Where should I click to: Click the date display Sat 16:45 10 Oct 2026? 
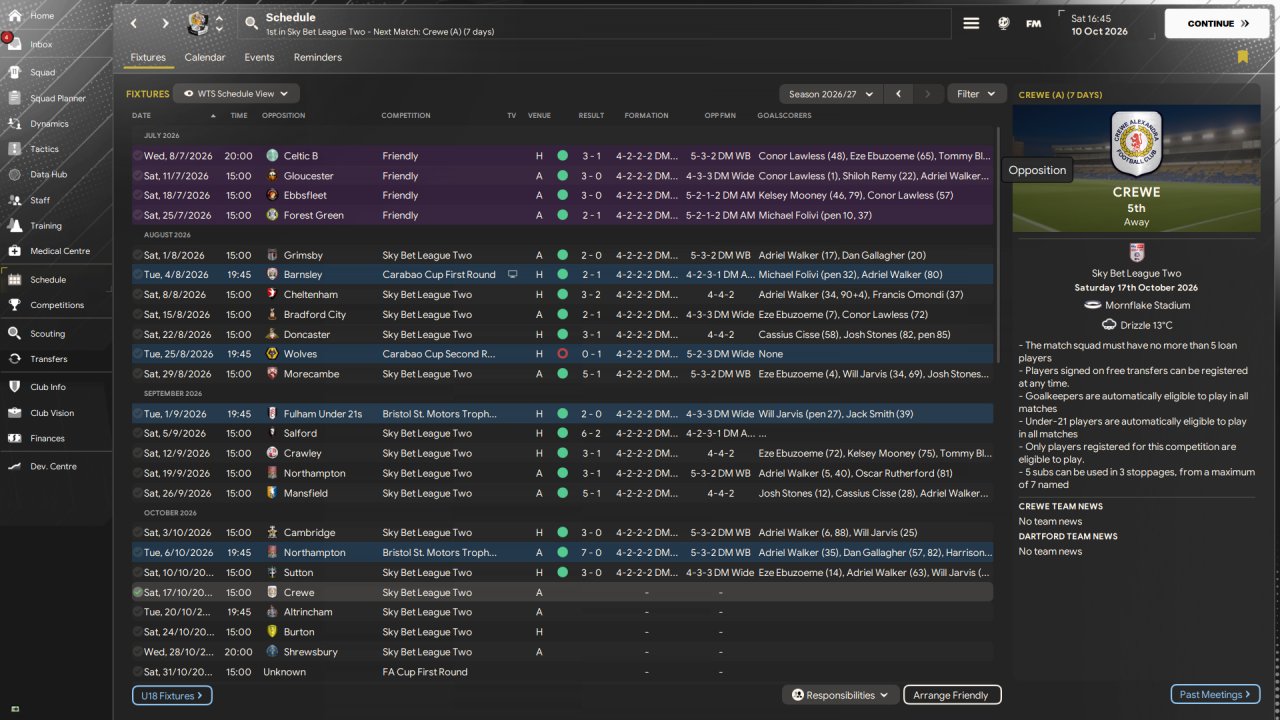[x=1099, y=24]
